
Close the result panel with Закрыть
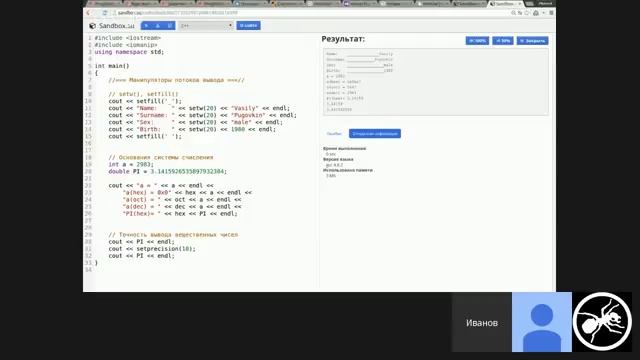533,41
